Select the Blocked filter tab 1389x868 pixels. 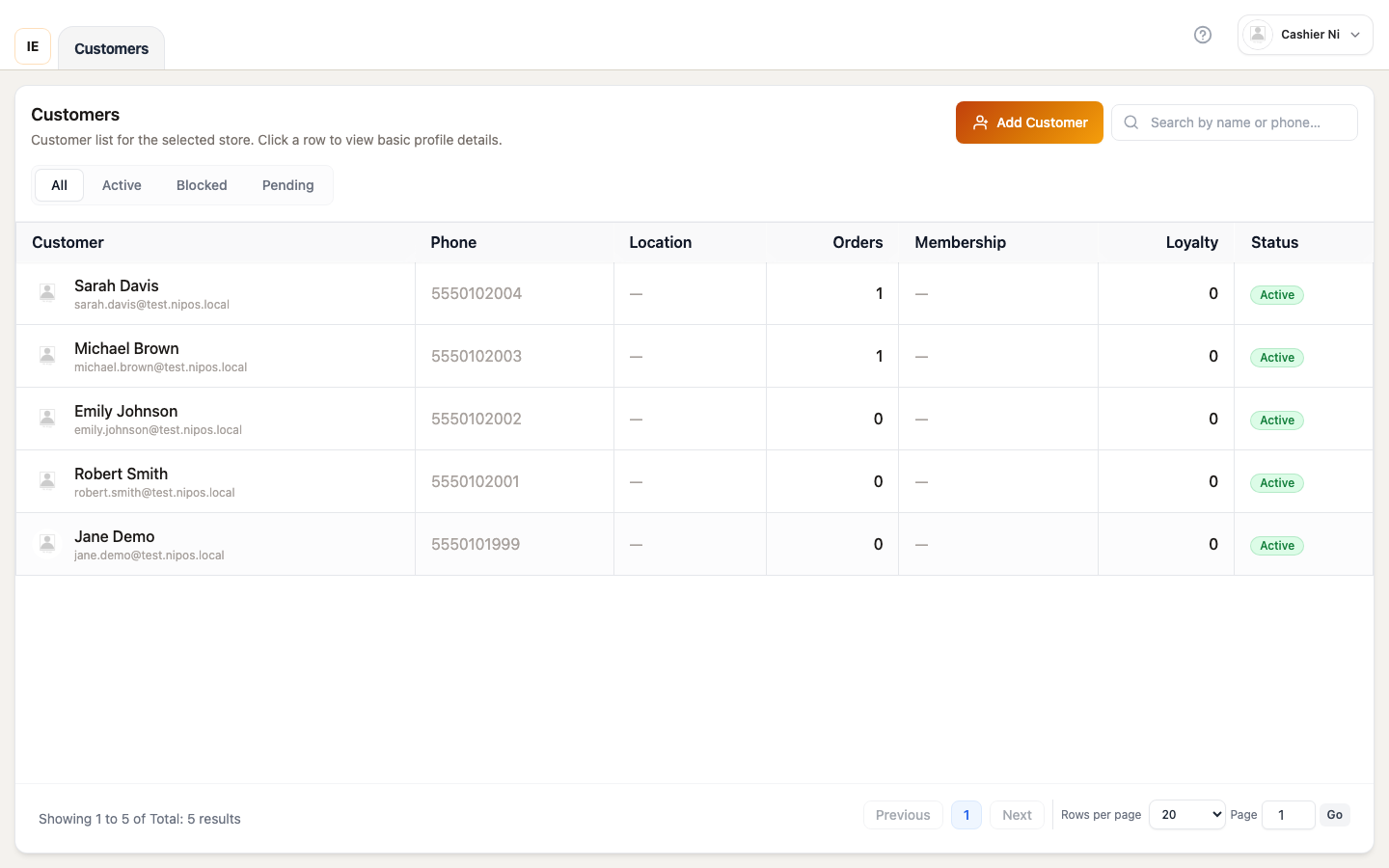(202, 185)
